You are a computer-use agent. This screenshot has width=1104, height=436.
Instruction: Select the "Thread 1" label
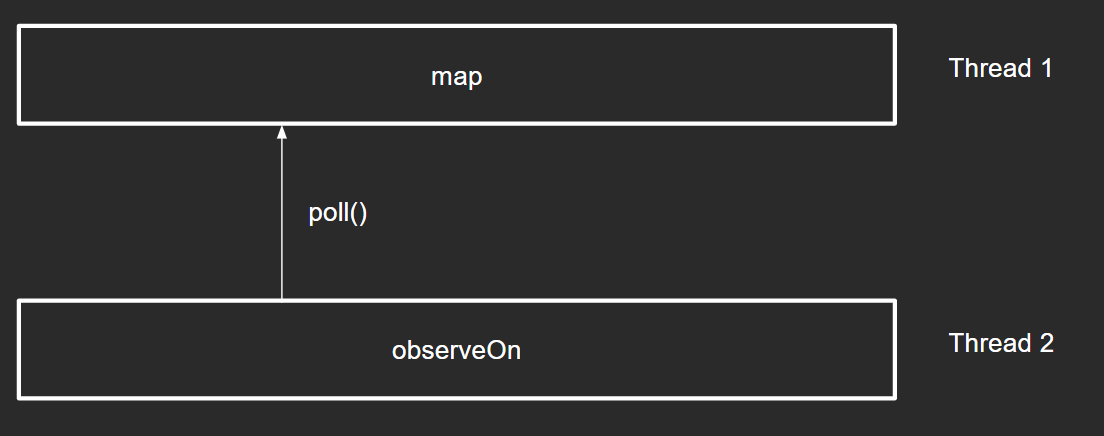tap(1000, 68)
